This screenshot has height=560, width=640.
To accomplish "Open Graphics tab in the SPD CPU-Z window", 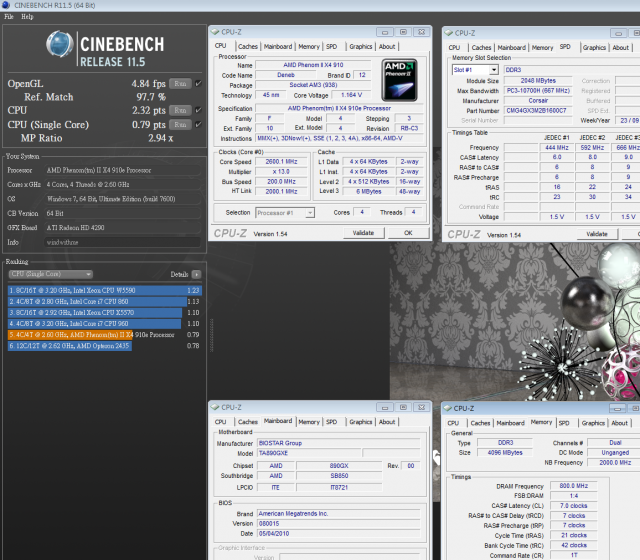I will [x=594, y=48].
